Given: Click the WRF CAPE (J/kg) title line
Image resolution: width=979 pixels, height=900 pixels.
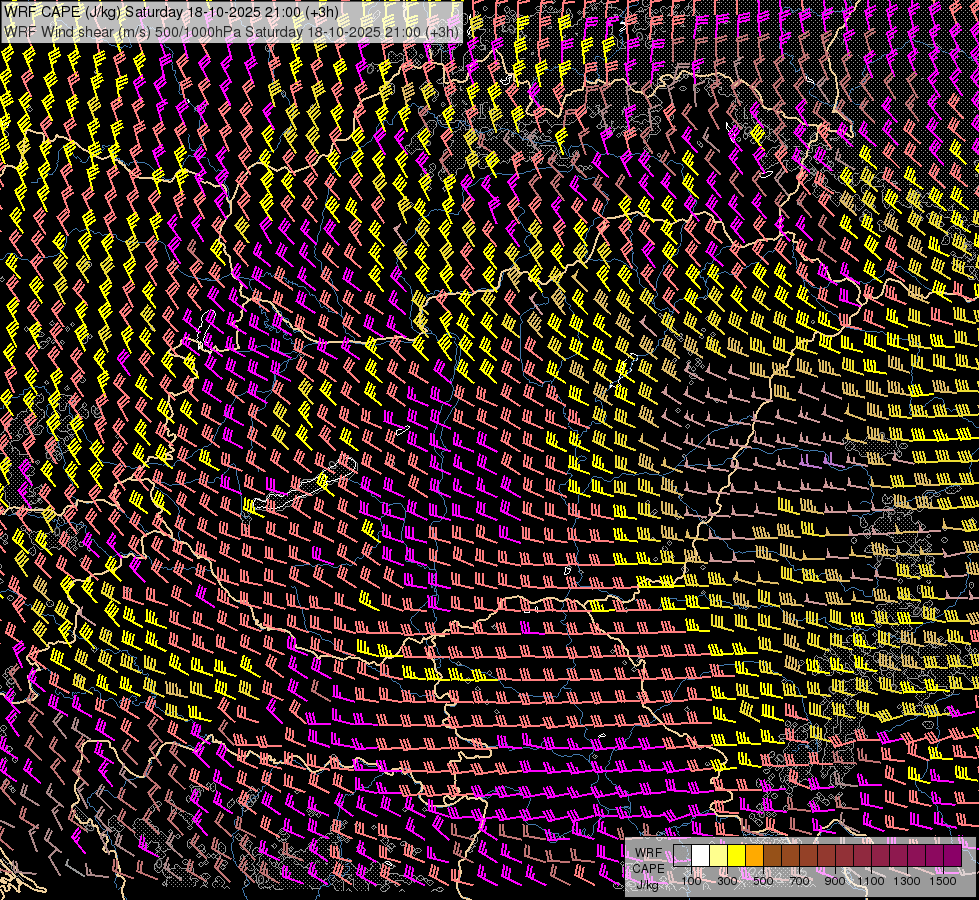Looking at the screenshot, I should 172,12.
